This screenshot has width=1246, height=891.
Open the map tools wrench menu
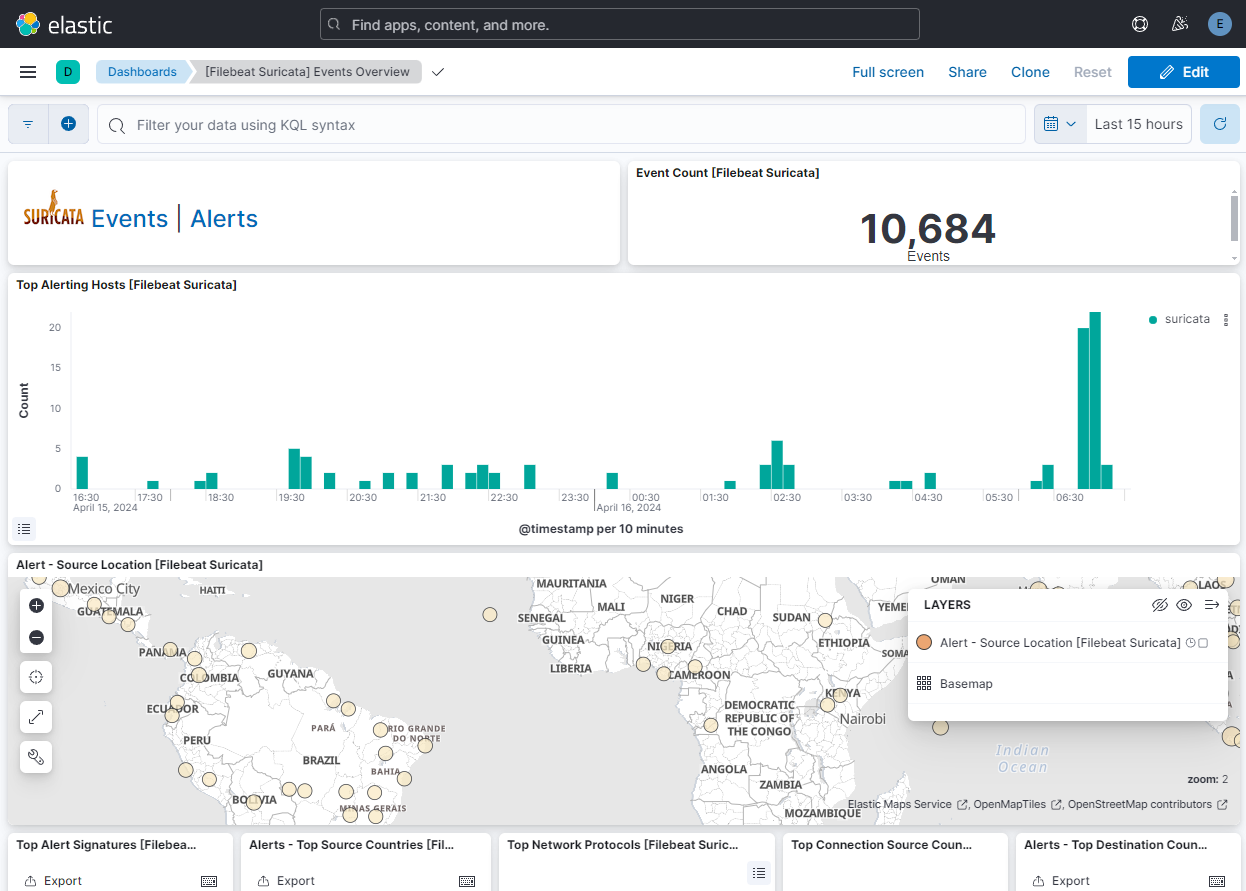click(x=36, y=757)
